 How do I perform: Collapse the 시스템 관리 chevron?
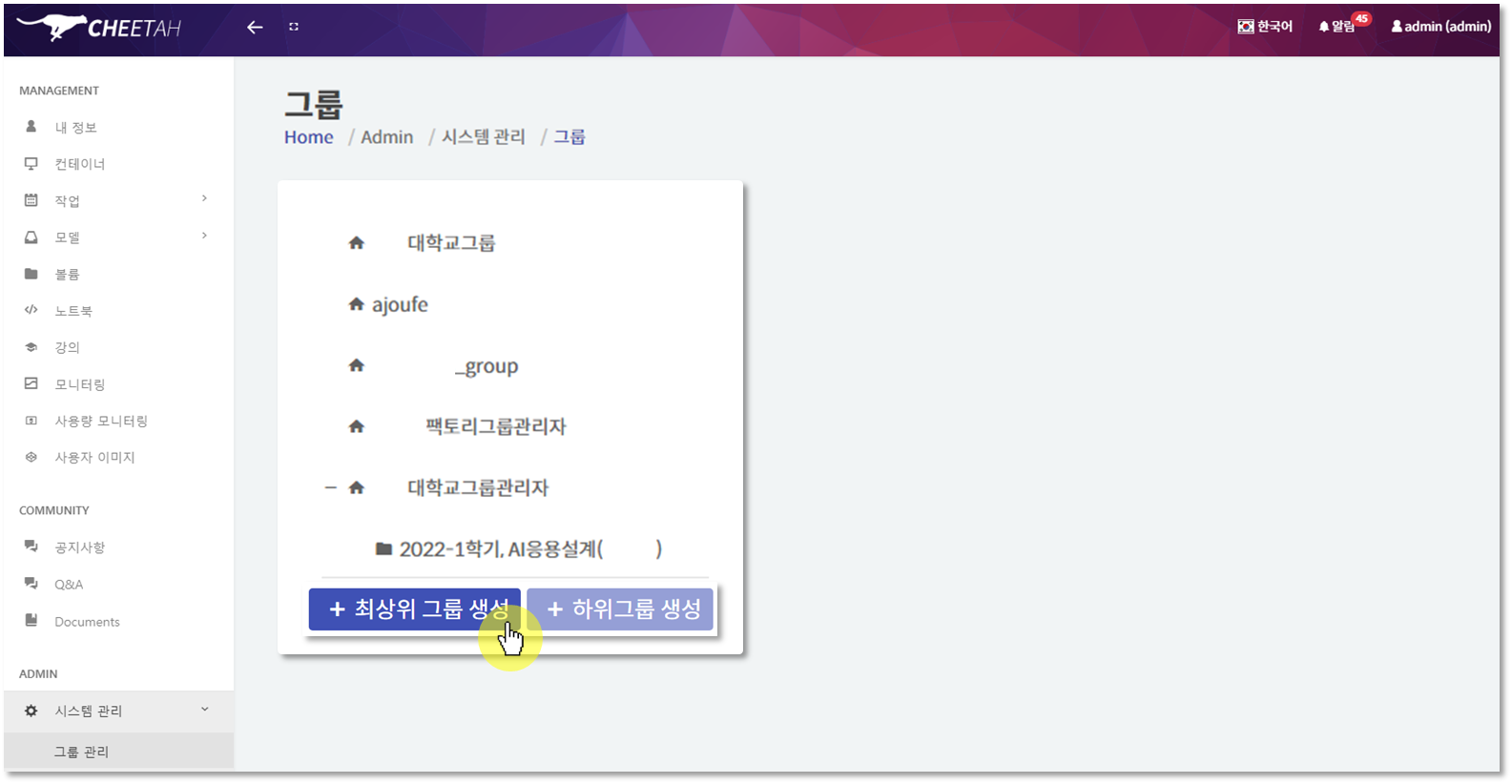[x=204, y=710]
